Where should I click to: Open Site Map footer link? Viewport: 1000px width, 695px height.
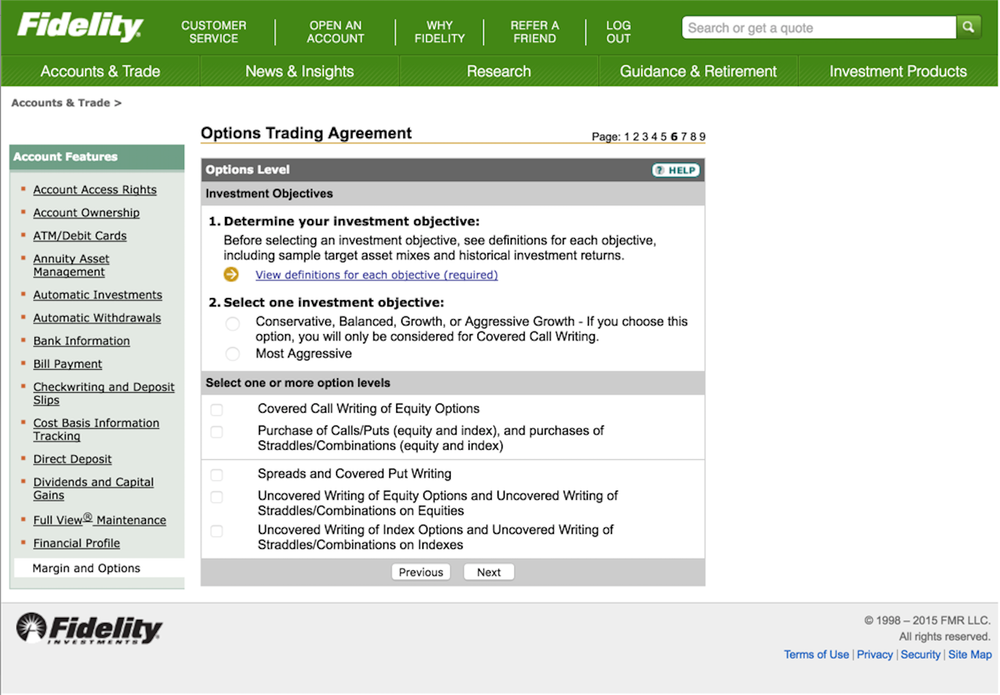pos(969,654)
